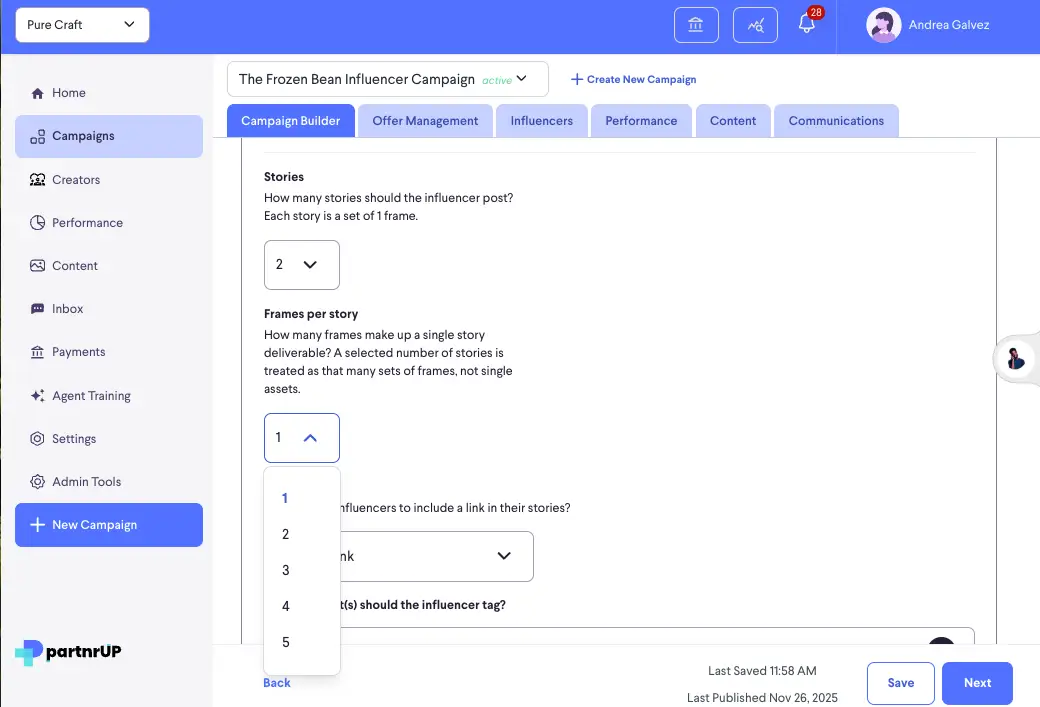Screen dimensions: 1040x707
Task: Click the Save button
Action: [x=901, y=683]
